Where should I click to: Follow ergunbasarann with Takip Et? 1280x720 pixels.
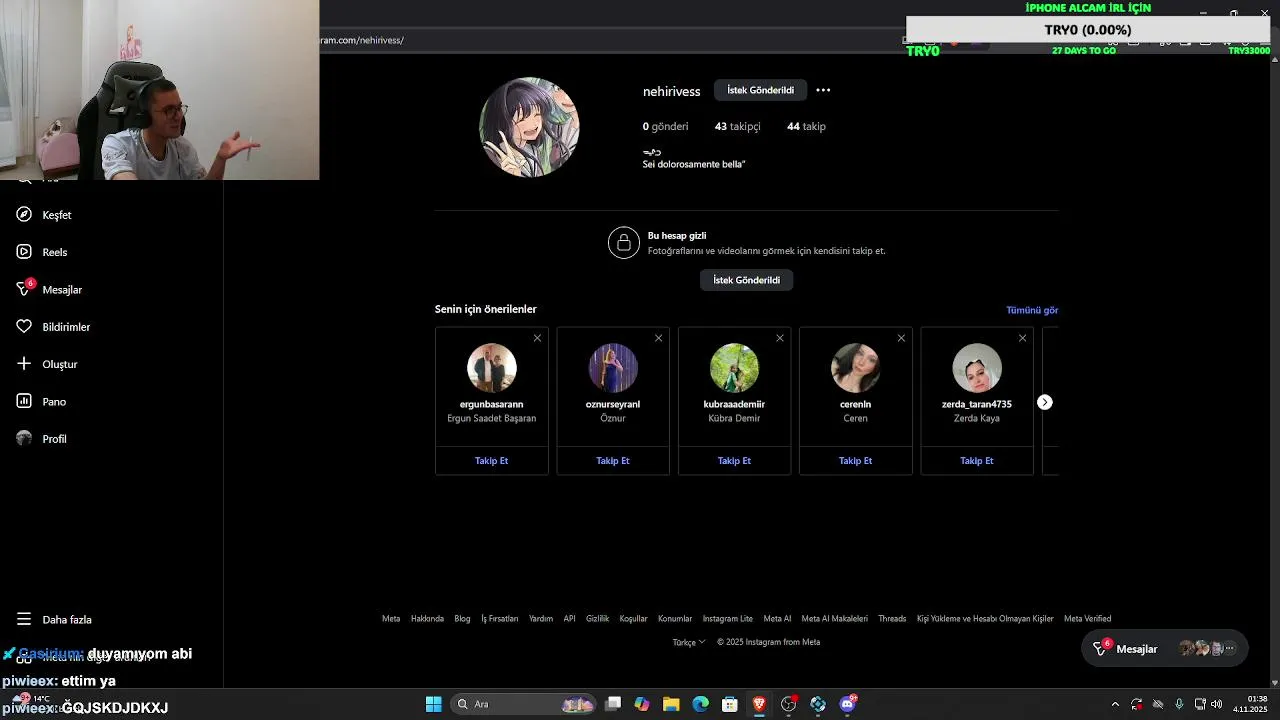point(491,461)
